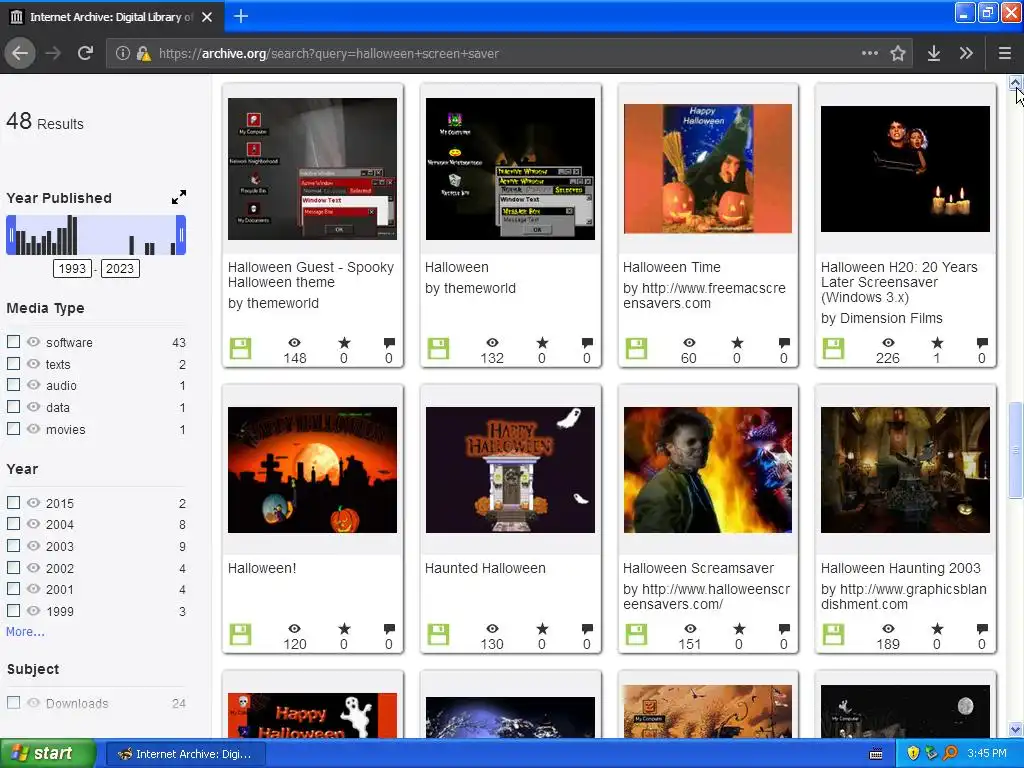Image resolution: width=1024 pixels, height=768 pixels.
Task: Click the reviews icon on Halloween Haunting 2003 card
Action: [982, 628]
